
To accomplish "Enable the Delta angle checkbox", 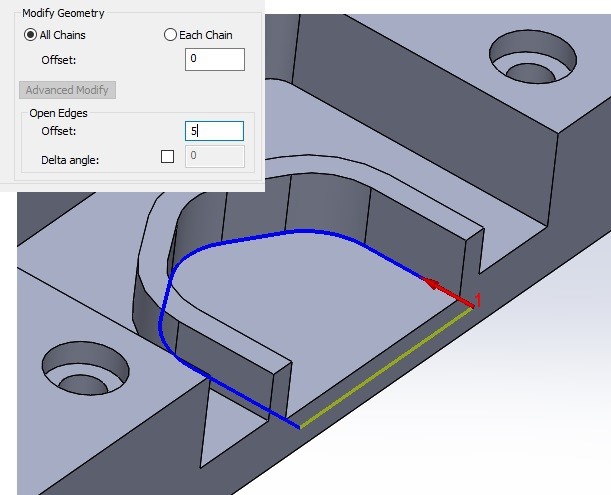I will tap(168, 156).
